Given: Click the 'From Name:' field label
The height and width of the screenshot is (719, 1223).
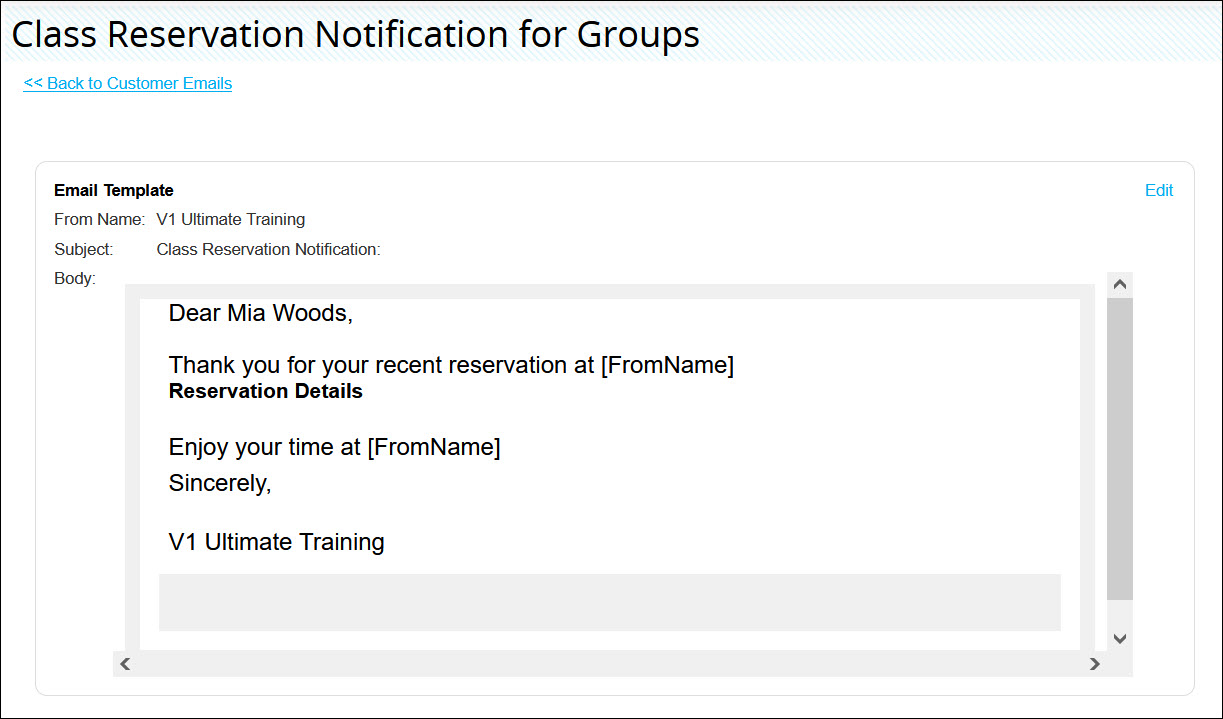Looking at the screenshot, I should point(100,219).
